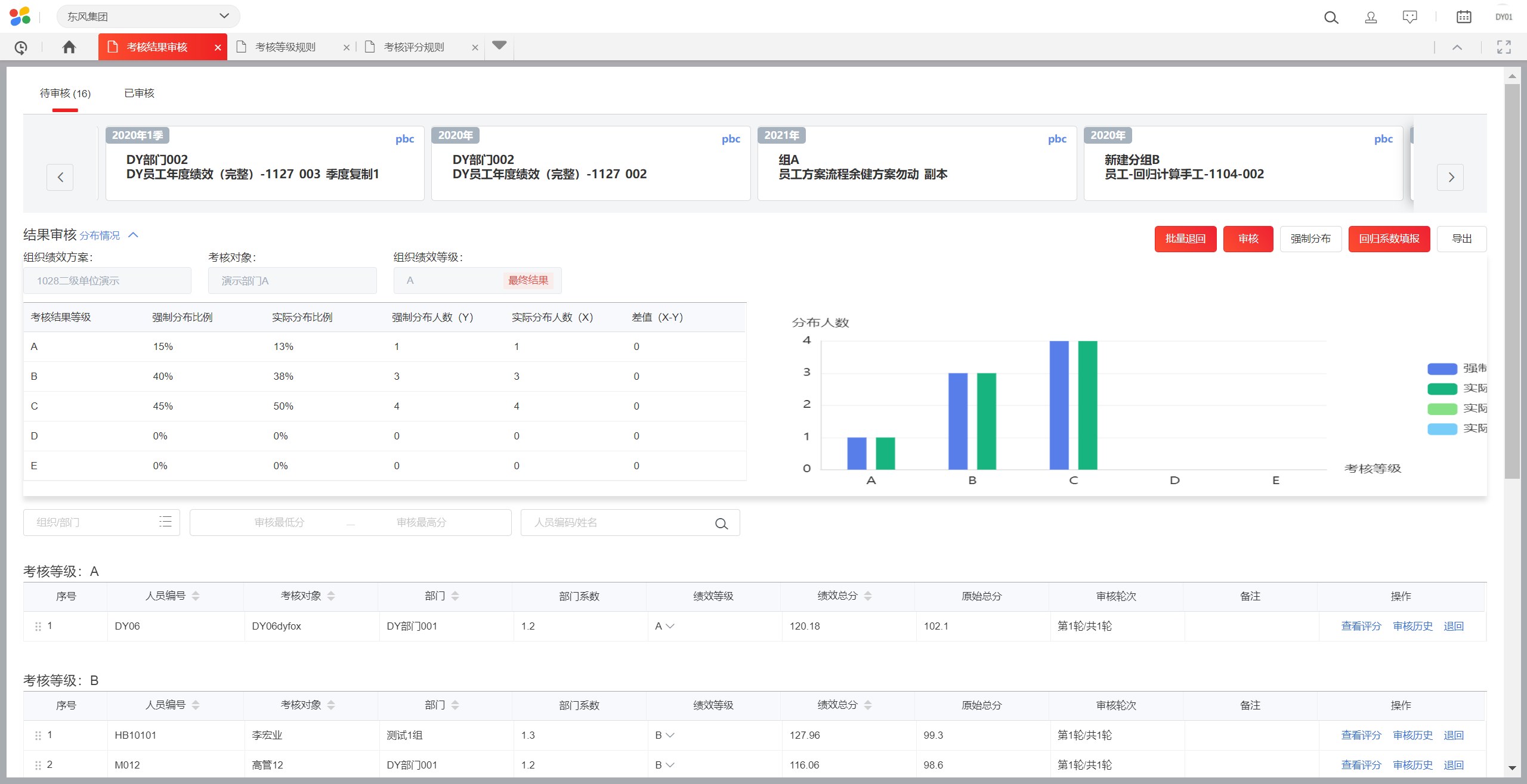Click the 人员编码/姓名 search field

(630, 523)
